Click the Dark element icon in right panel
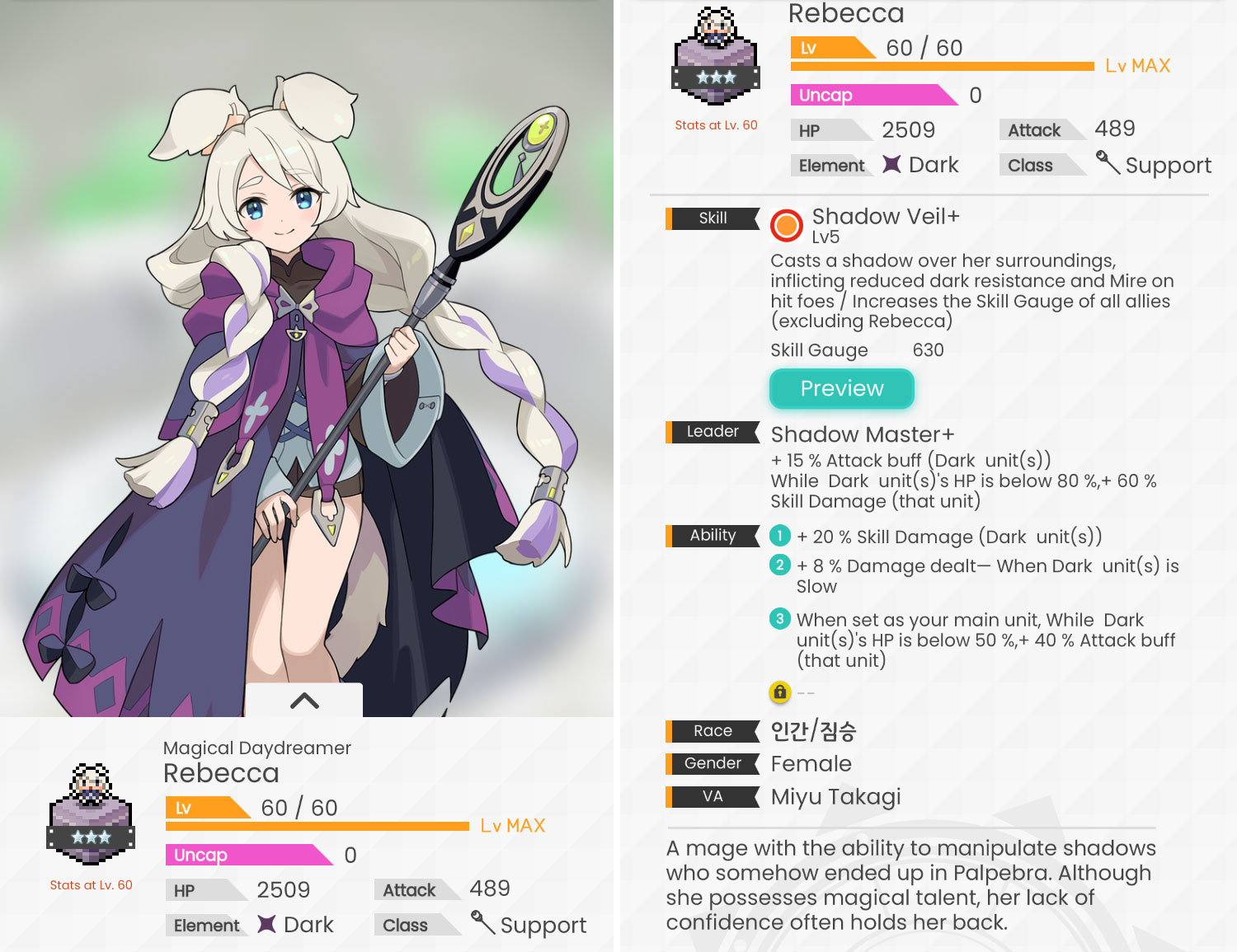 [x=891, y=164]
